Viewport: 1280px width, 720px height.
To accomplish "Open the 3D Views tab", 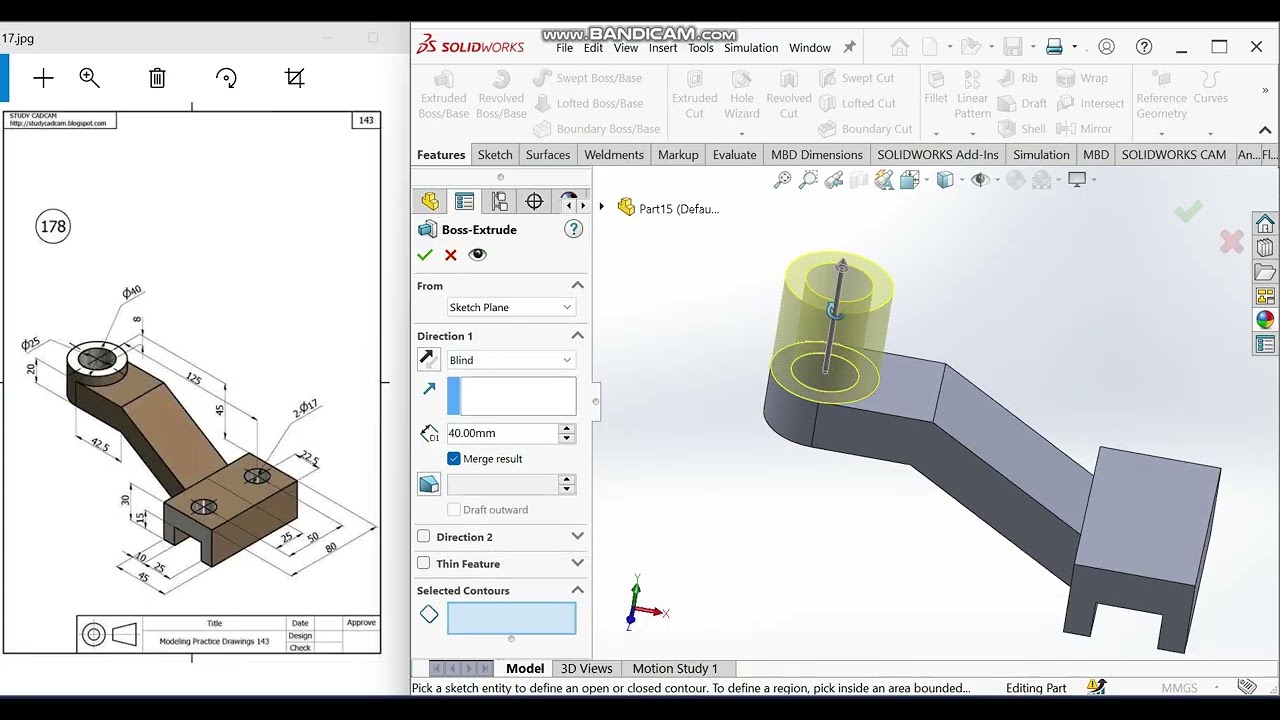I will coord(586,669).
